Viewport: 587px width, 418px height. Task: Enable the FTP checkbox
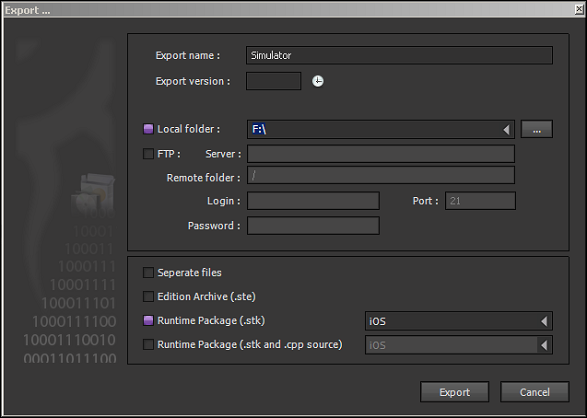point(148,154)
